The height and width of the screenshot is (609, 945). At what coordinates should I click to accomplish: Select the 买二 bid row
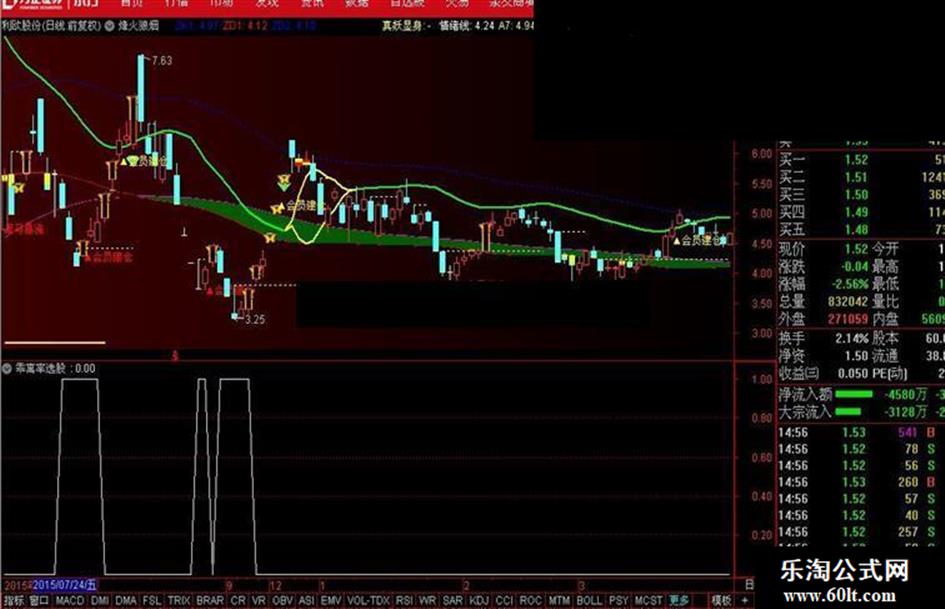862,177
